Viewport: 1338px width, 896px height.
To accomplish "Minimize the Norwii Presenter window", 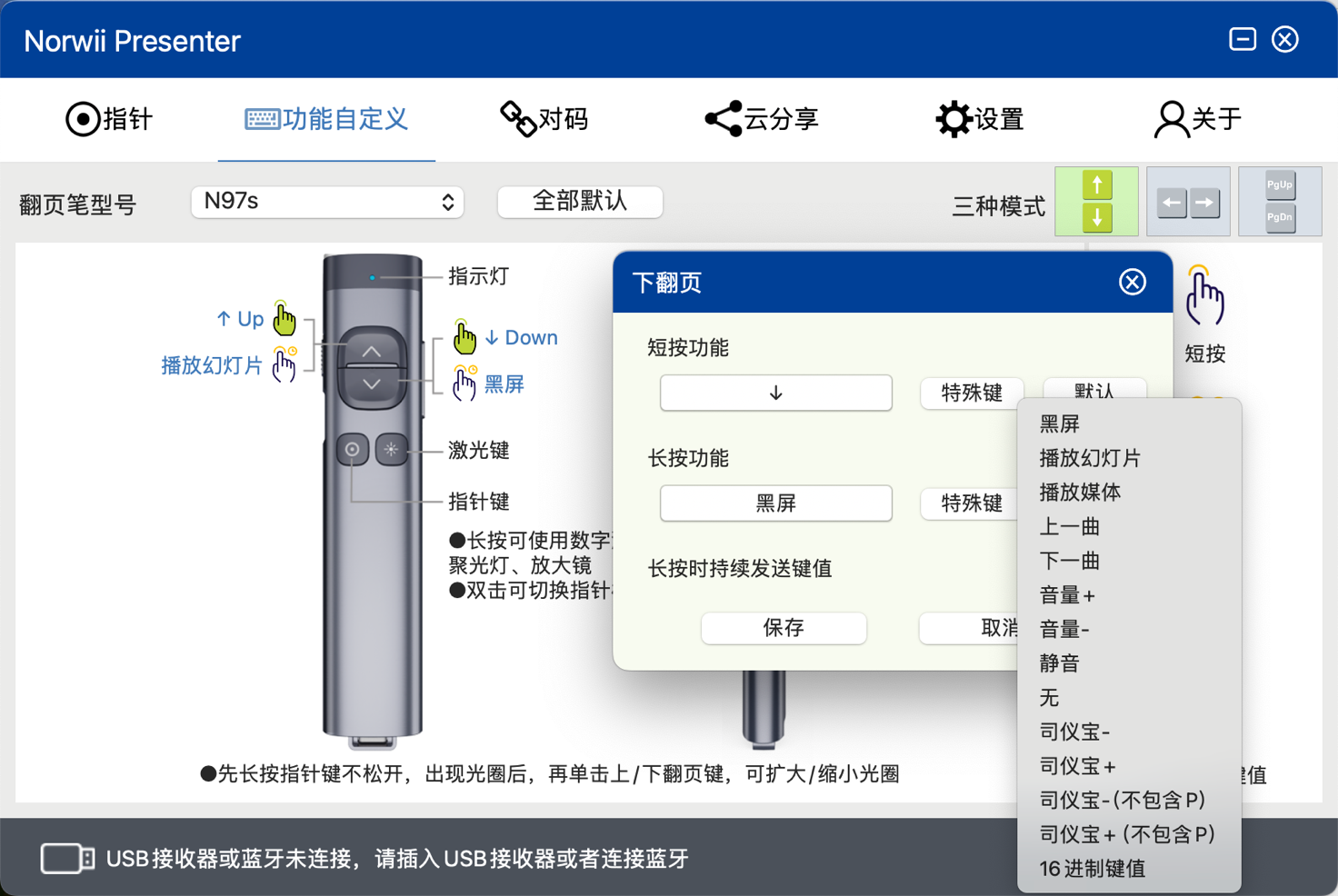I will (x=1243, y=39).
